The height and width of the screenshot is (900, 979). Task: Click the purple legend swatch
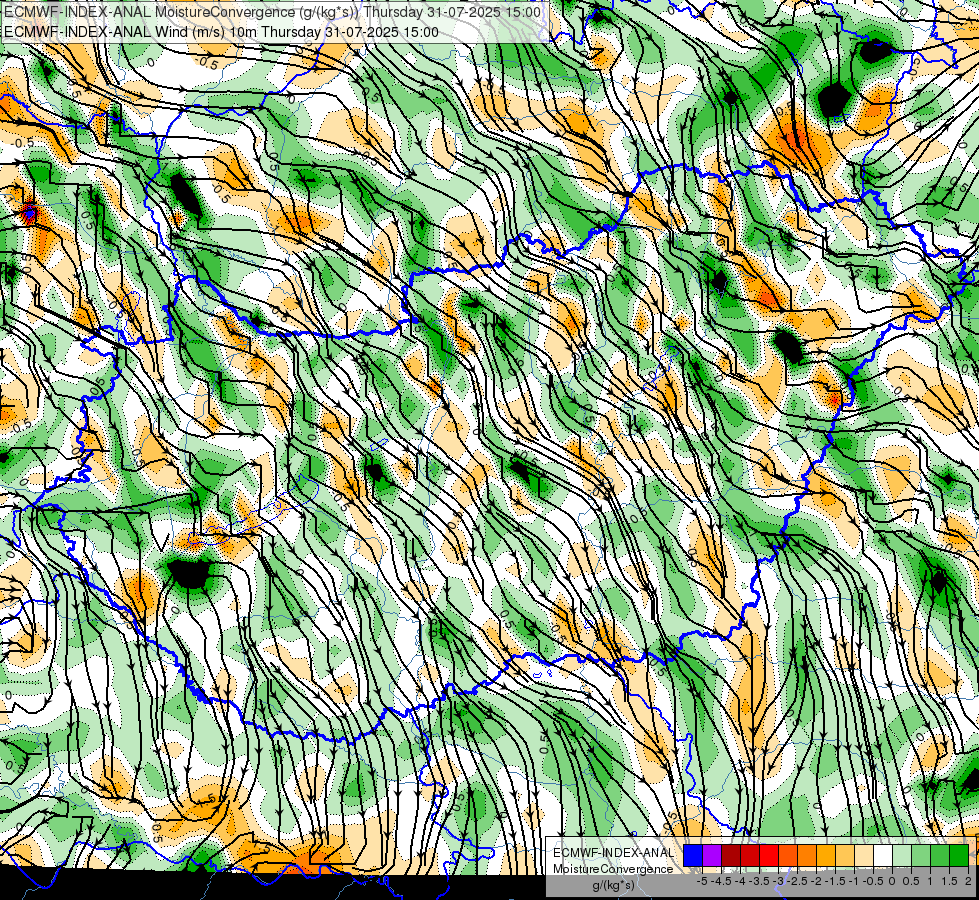[712, 855]
